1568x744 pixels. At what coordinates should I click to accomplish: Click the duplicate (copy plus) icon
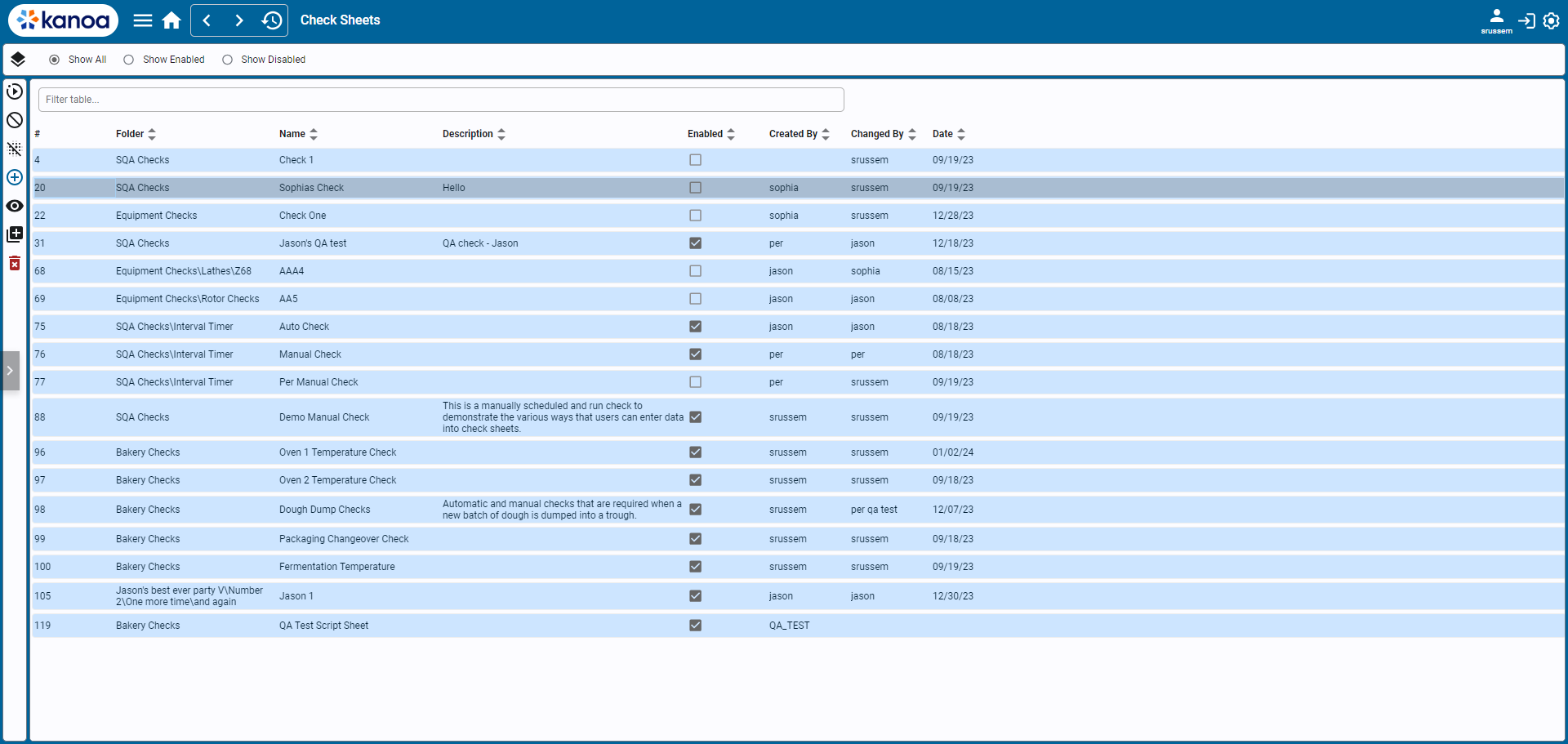pyautogui.click(x=15, y=234)
